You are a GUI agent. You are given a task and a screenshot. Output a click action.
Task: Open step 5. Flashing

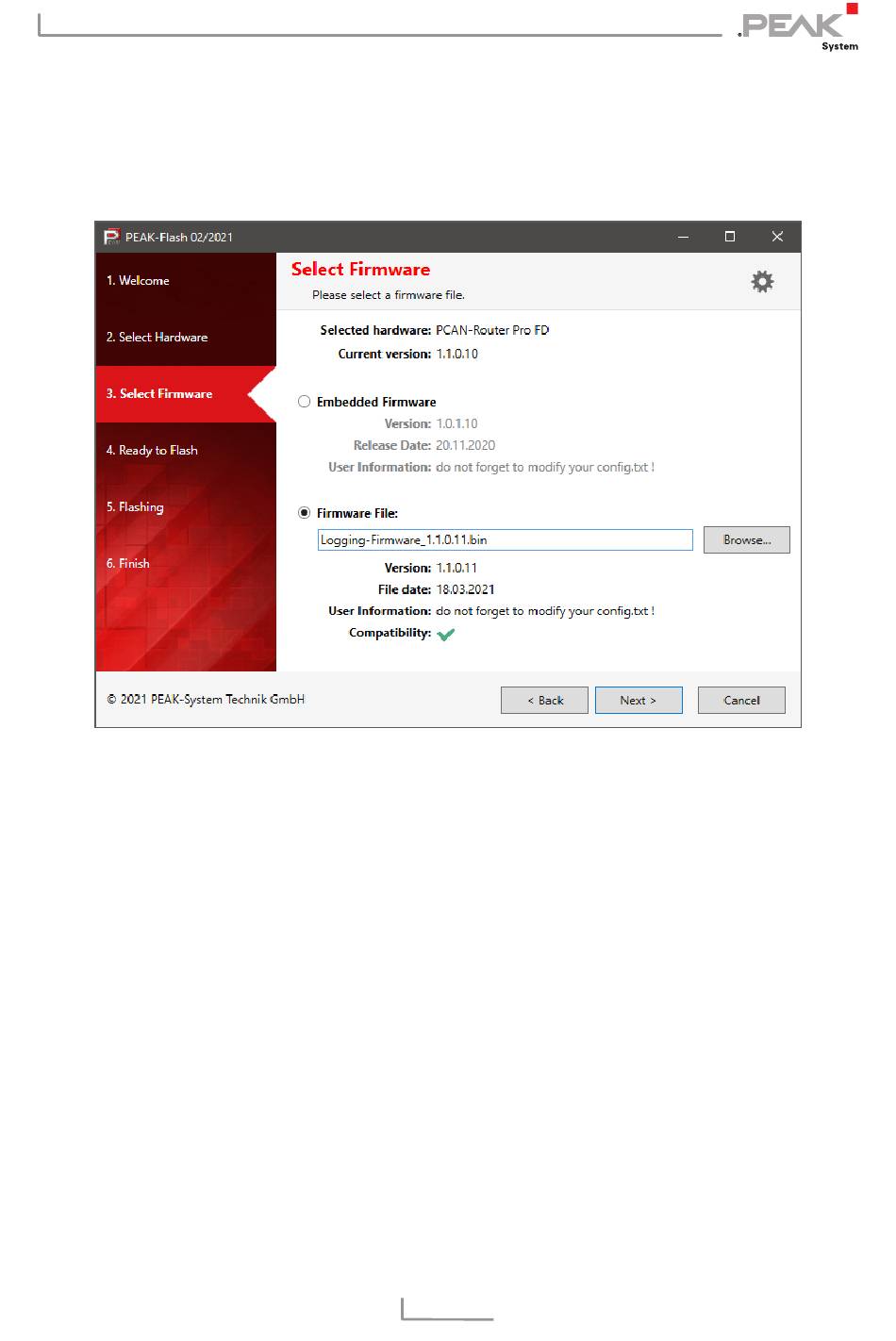click(186, 507)
